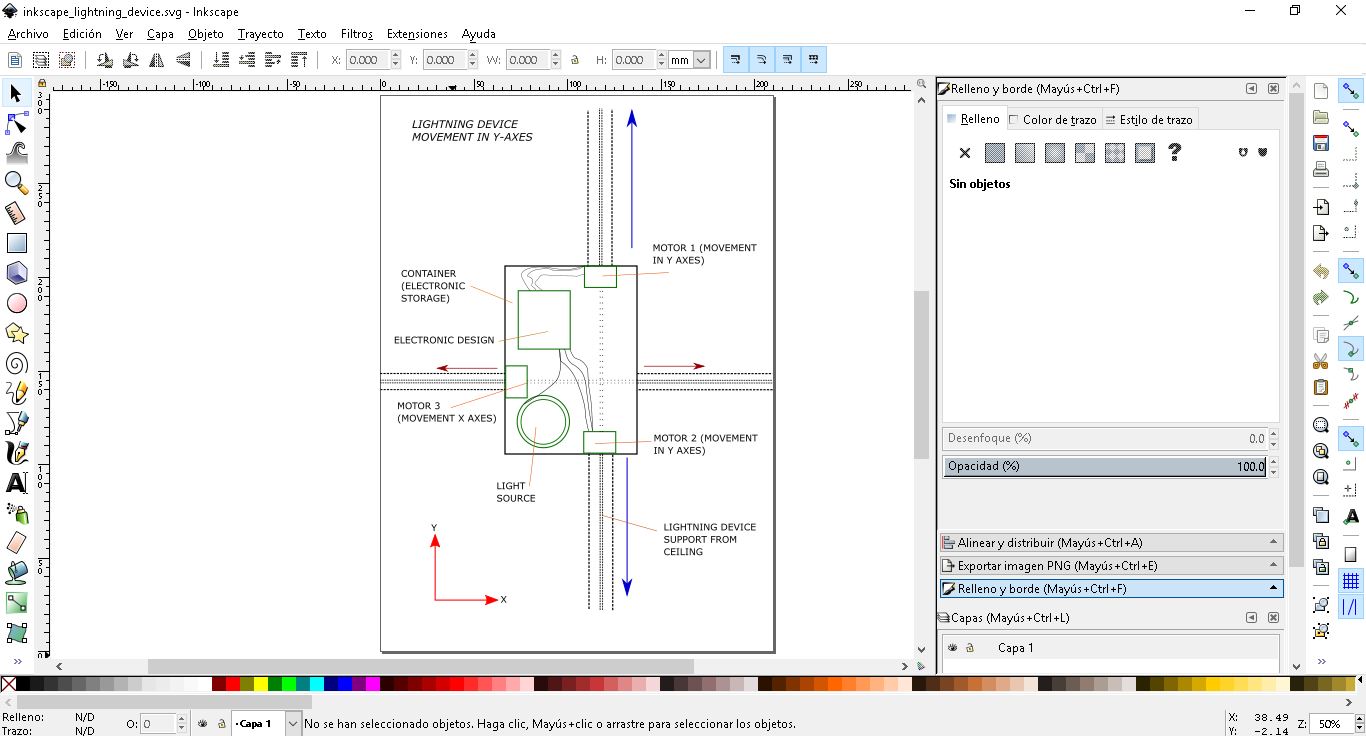This screenshot has width=1366, height=736.
Task: Click the X position input field
Action: click(369, 60)
